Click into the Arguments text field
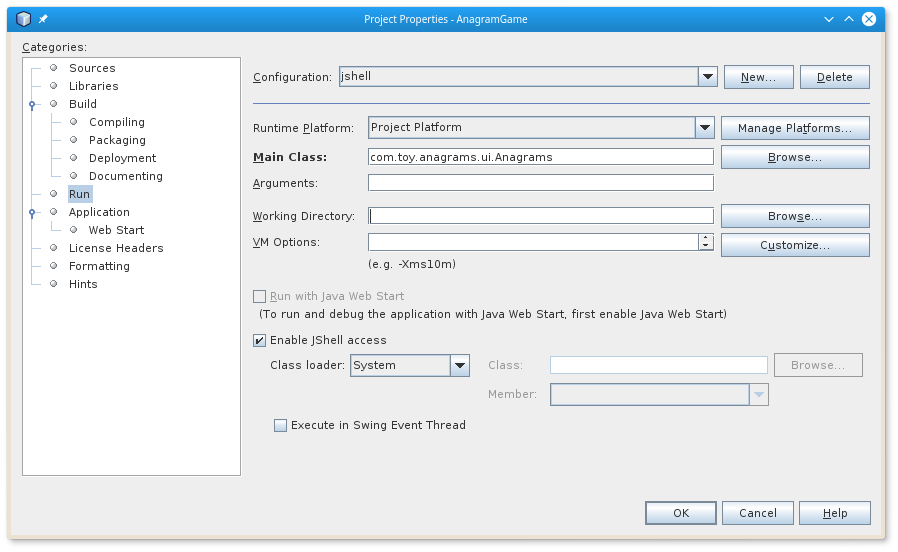Image resolution: width=898 pixels, height=552 pixels. tap(540, 183)
